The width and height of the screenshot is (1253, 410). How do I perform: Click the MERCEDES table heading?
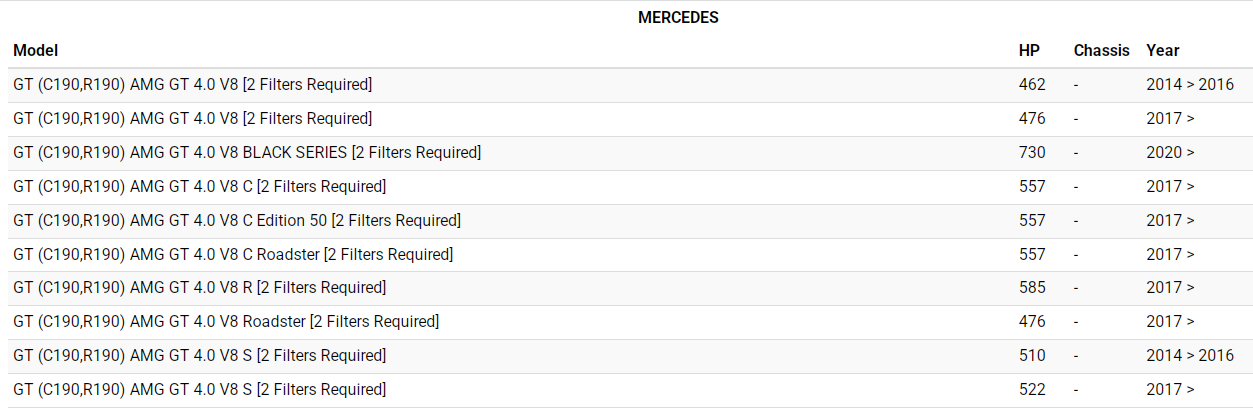point(678,17)
